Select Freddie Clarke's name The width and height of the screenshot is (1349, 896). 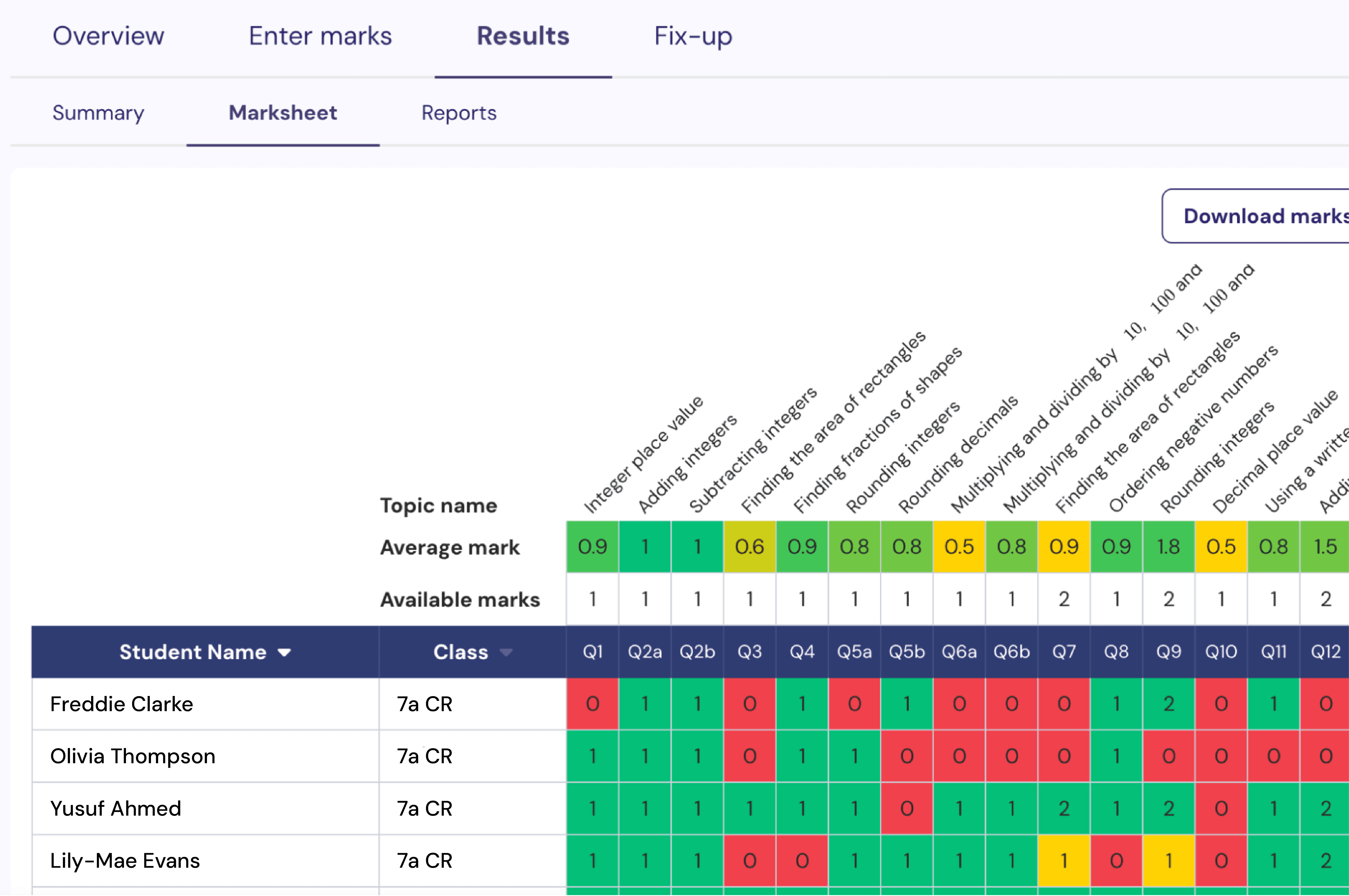122,704
